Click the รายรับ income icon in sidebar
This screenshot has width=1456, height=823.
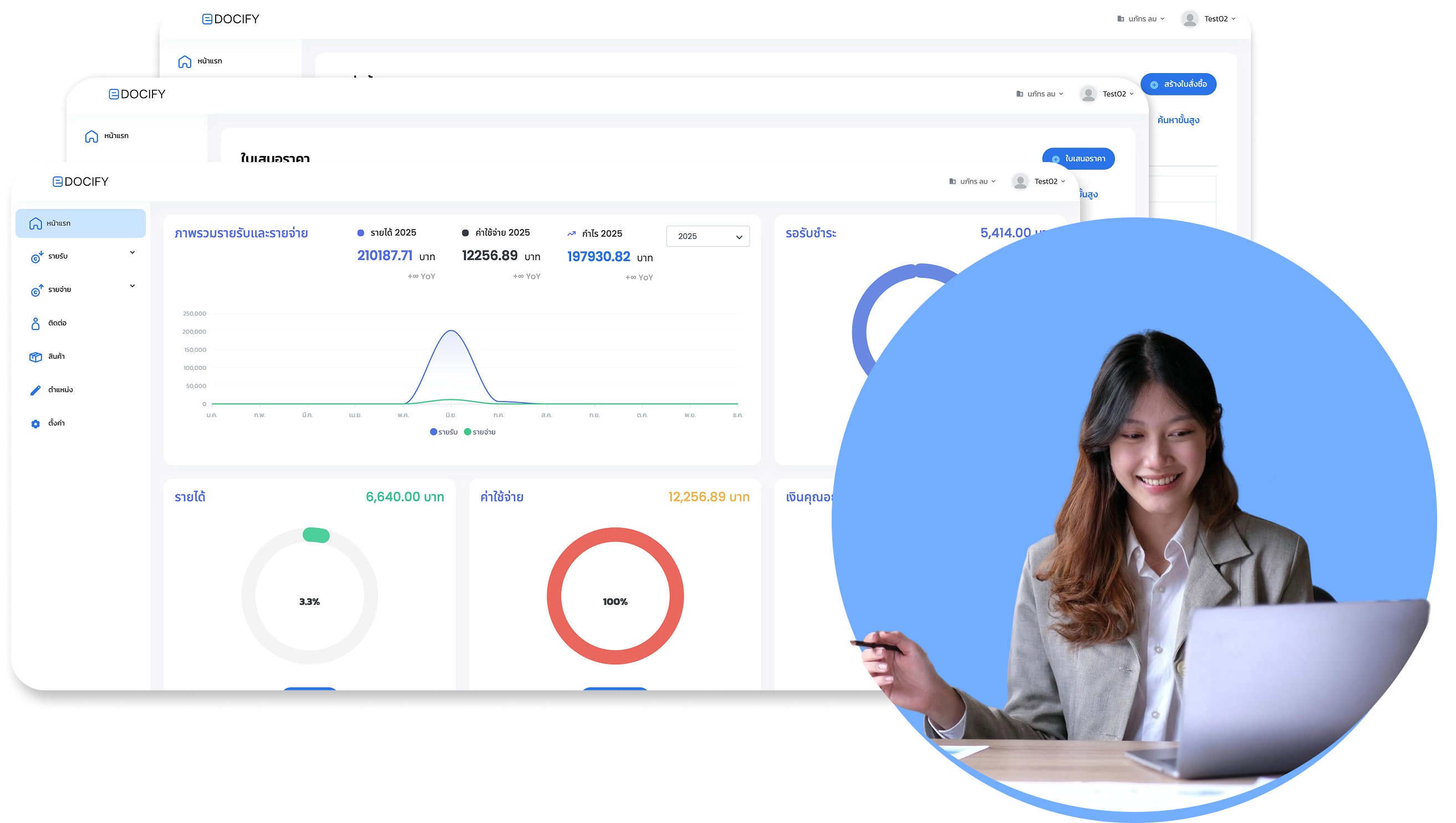tap(36, 256)
